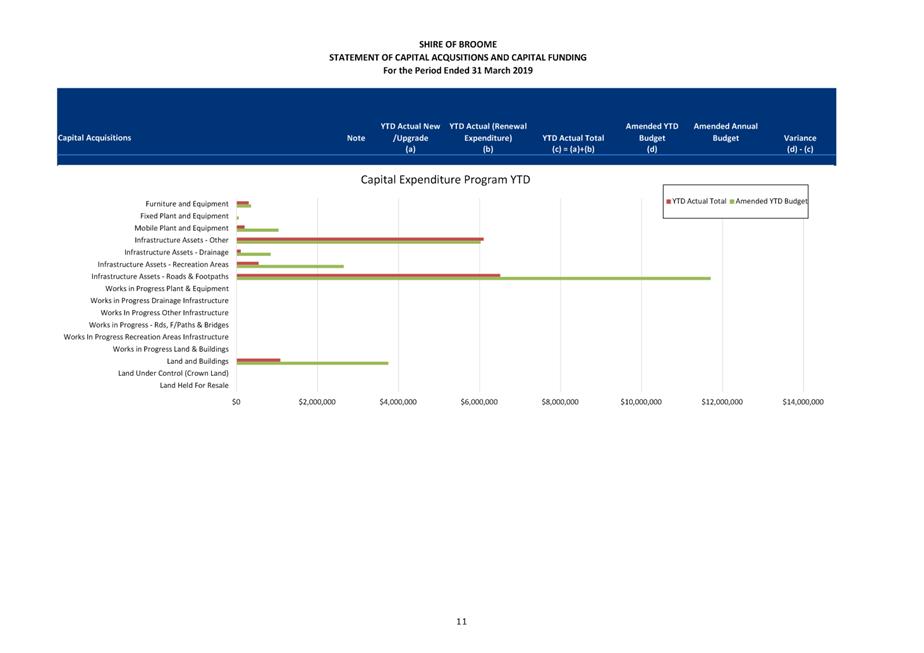Select the Furniture and Equipment axis label
Viewport: 924px width, 653px height.
[x=186, y=204]
